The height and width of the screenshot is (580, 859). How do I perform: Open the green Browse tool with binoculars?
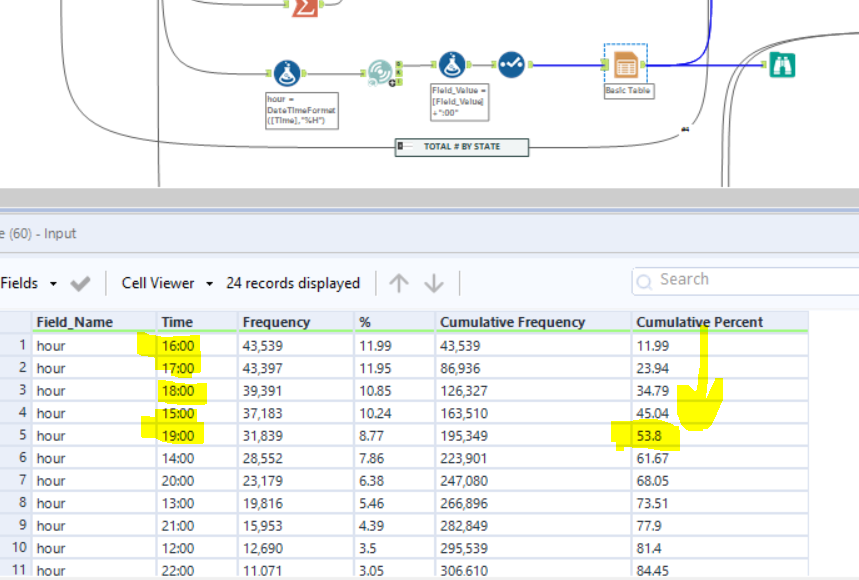[x=782, y=65]
